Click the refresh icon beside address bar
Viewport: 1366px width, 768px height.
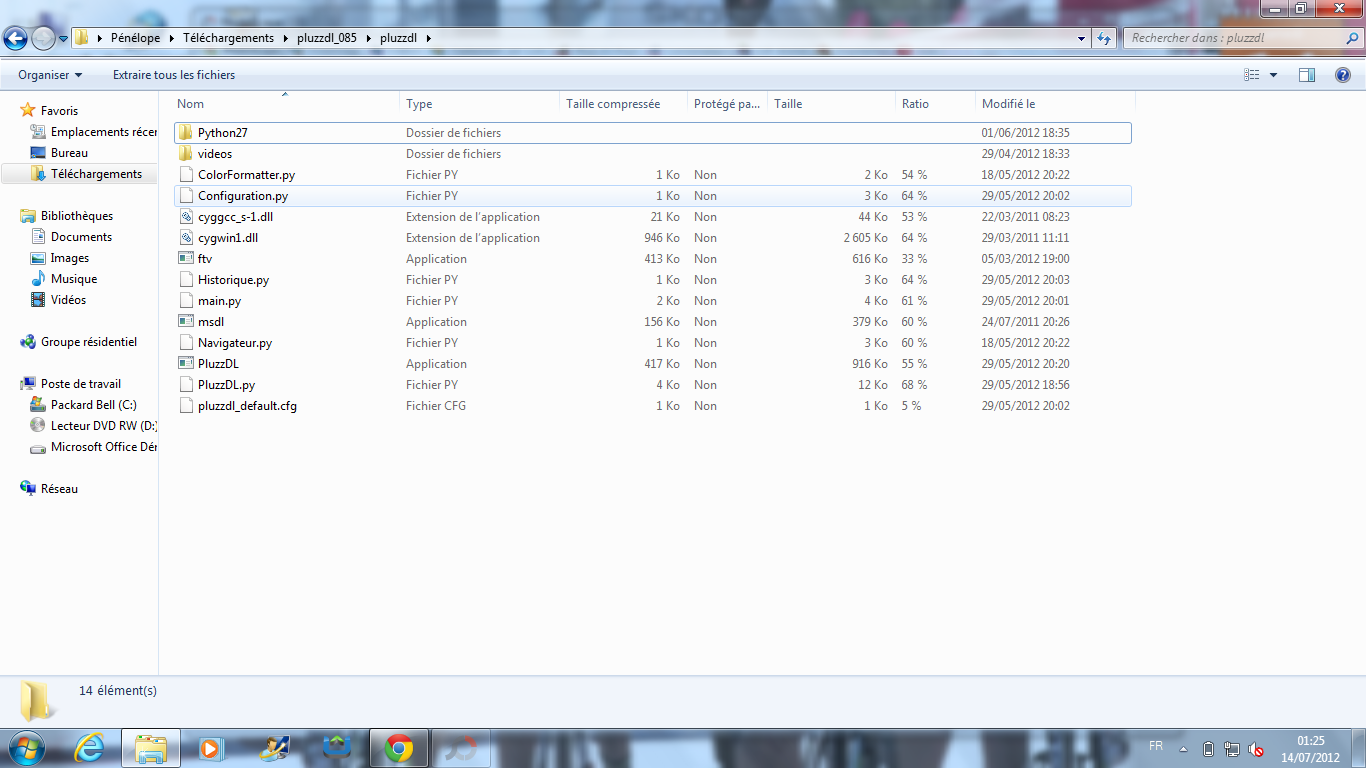(x=1104, y=39)
